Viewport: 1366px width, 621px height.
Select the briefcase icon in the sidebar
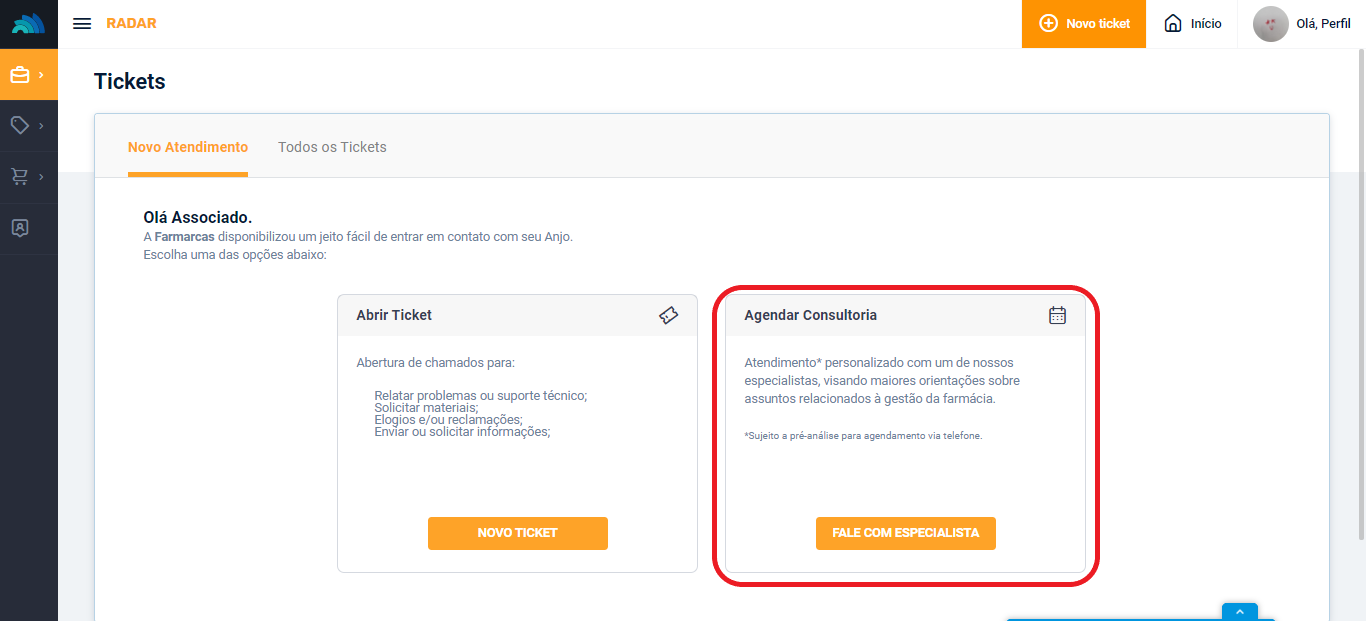click(x=20, y=75)
